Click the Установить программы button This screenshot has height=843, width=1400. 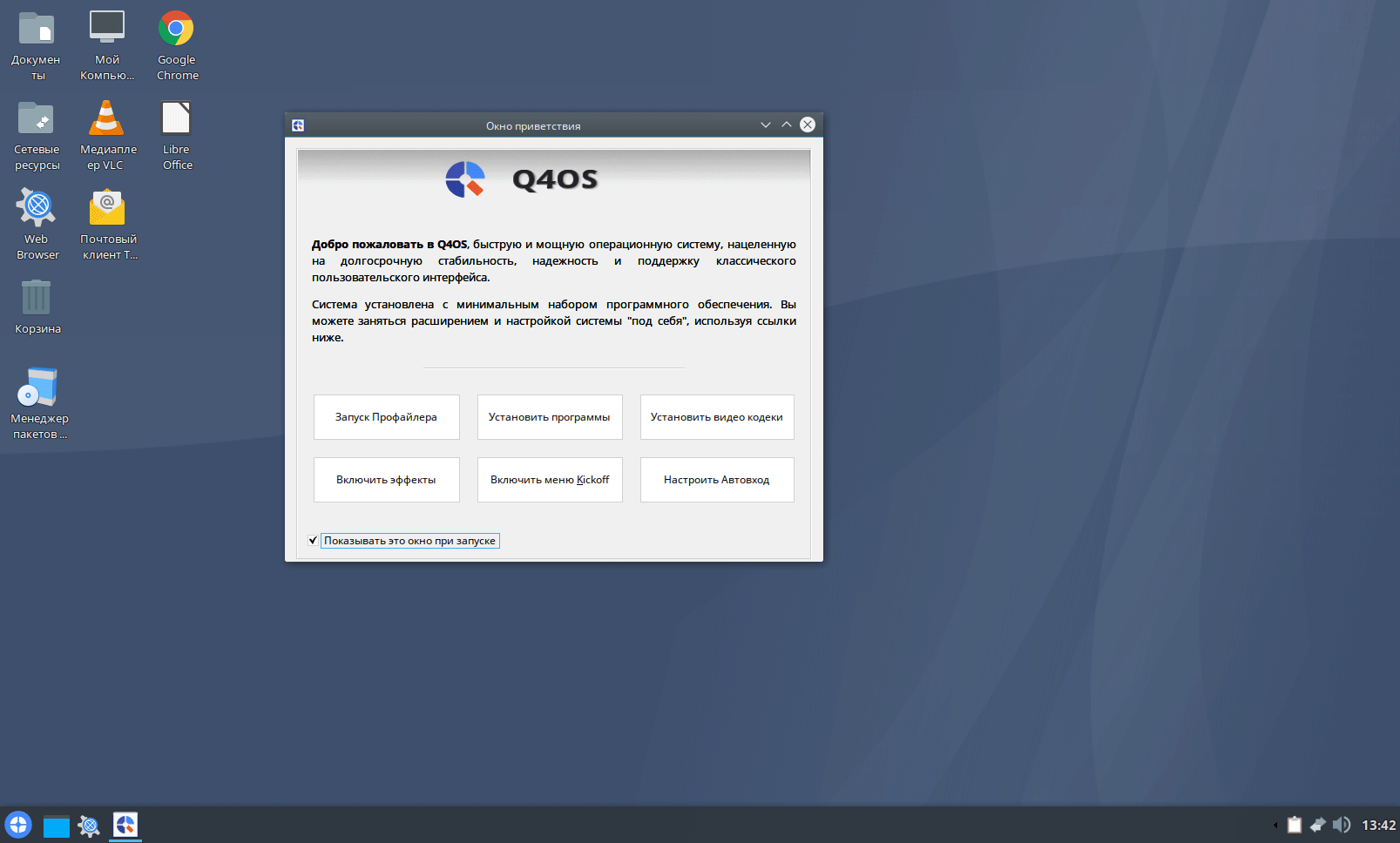point(550,417)
